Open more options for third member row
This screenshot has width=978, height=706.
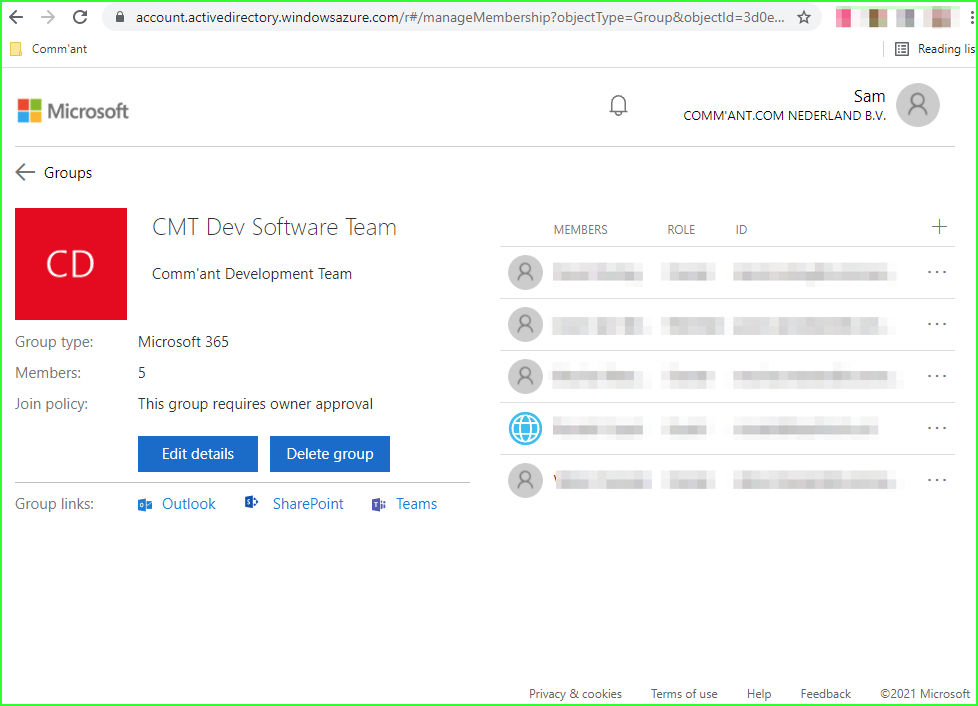coord(937,376)
